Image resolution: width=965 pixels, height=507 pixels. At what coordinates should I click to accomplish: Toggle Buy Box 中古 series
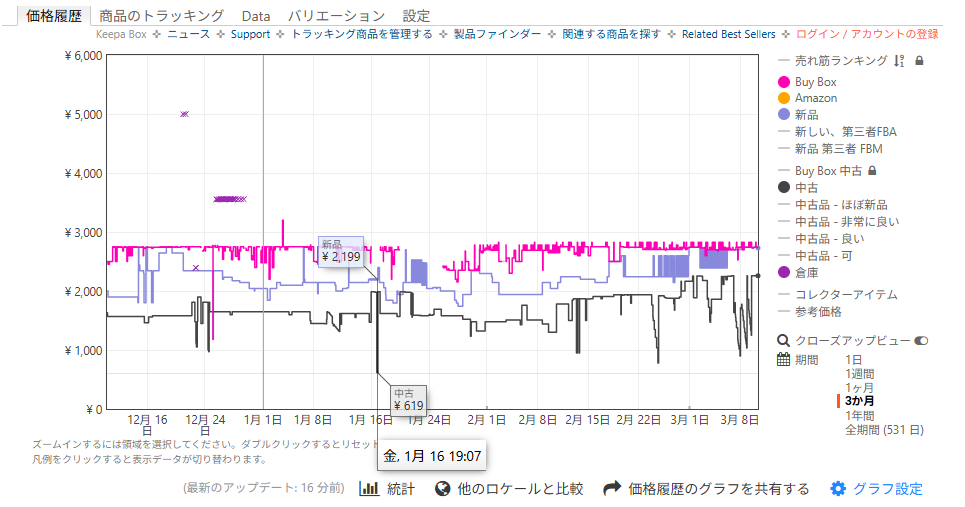828,170
